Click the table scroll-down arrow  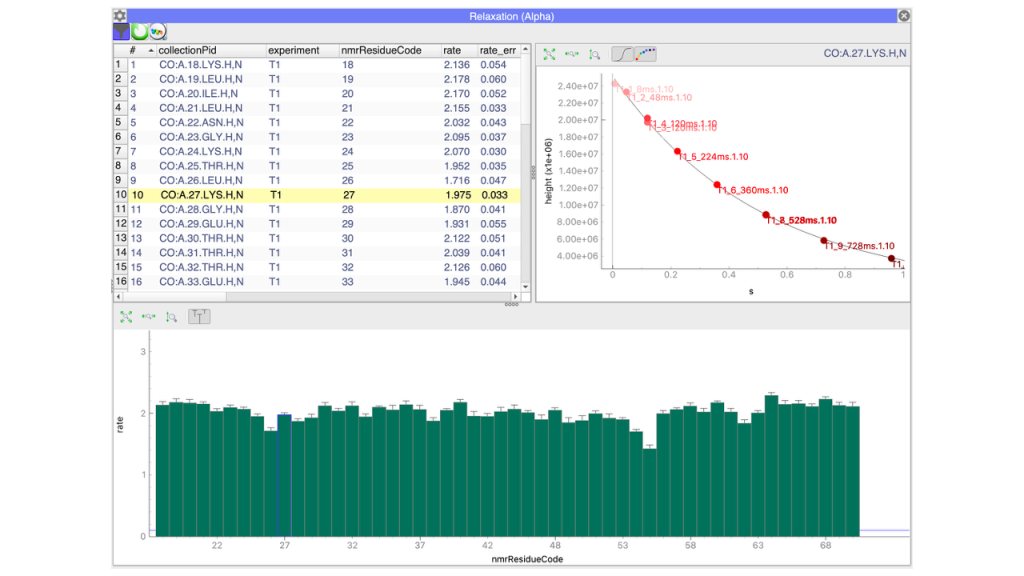525,287
